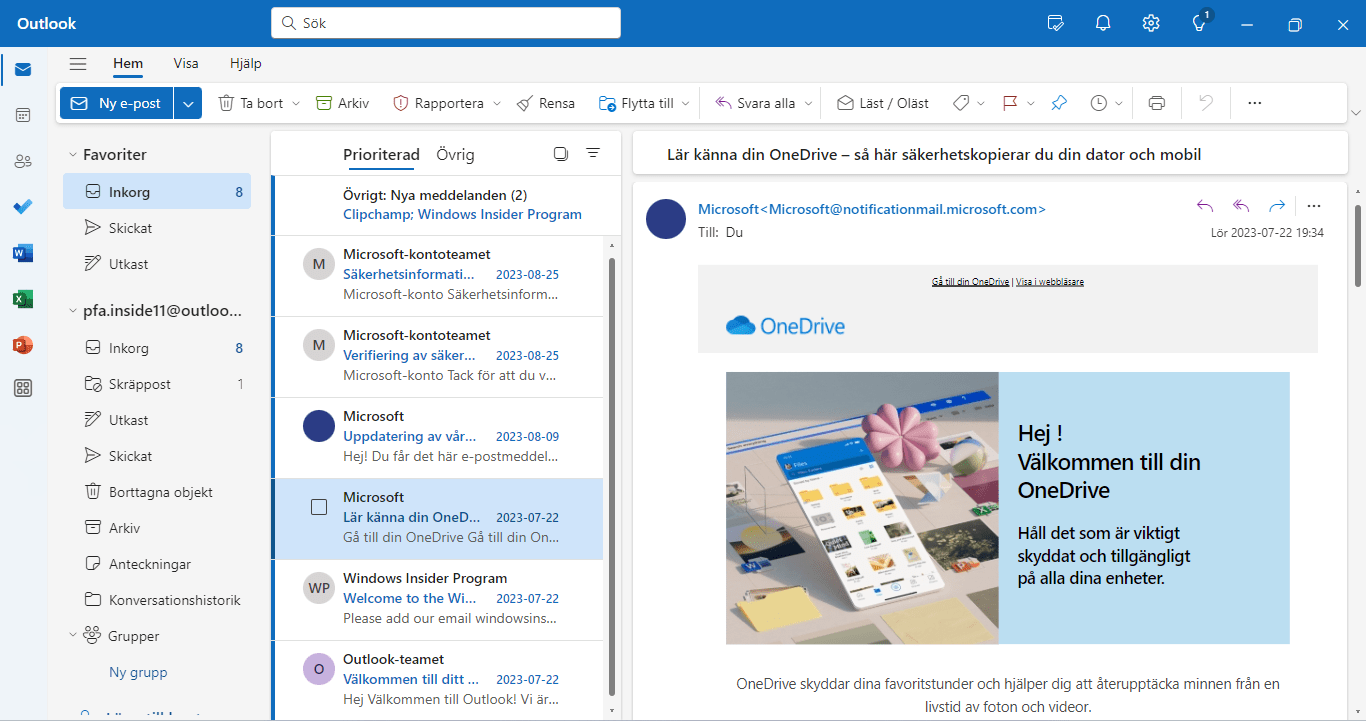
Task: Open Microsoft To Do from the sidebar
Action: click(22, 207)
